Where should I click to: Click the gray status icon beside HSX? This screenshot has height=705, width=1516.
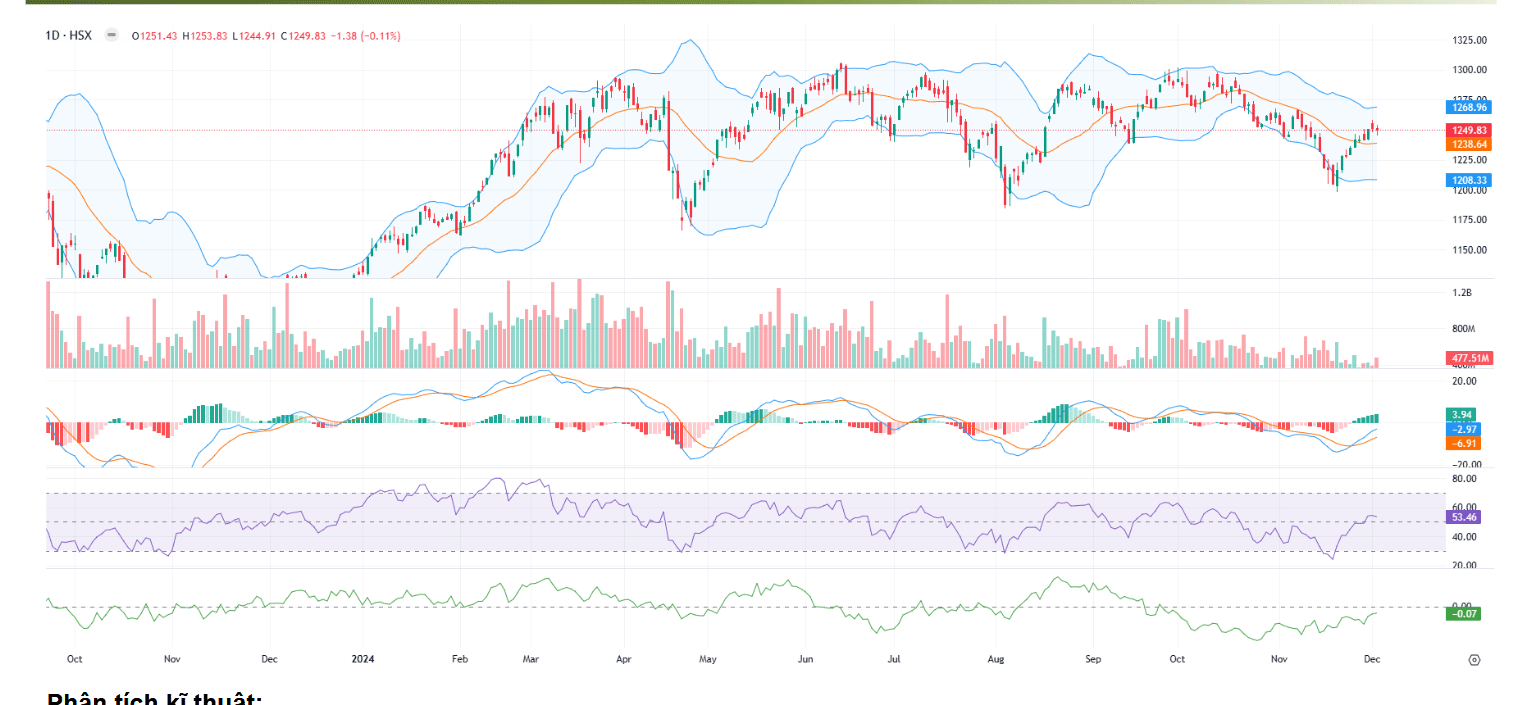click(x=110, y=35)
